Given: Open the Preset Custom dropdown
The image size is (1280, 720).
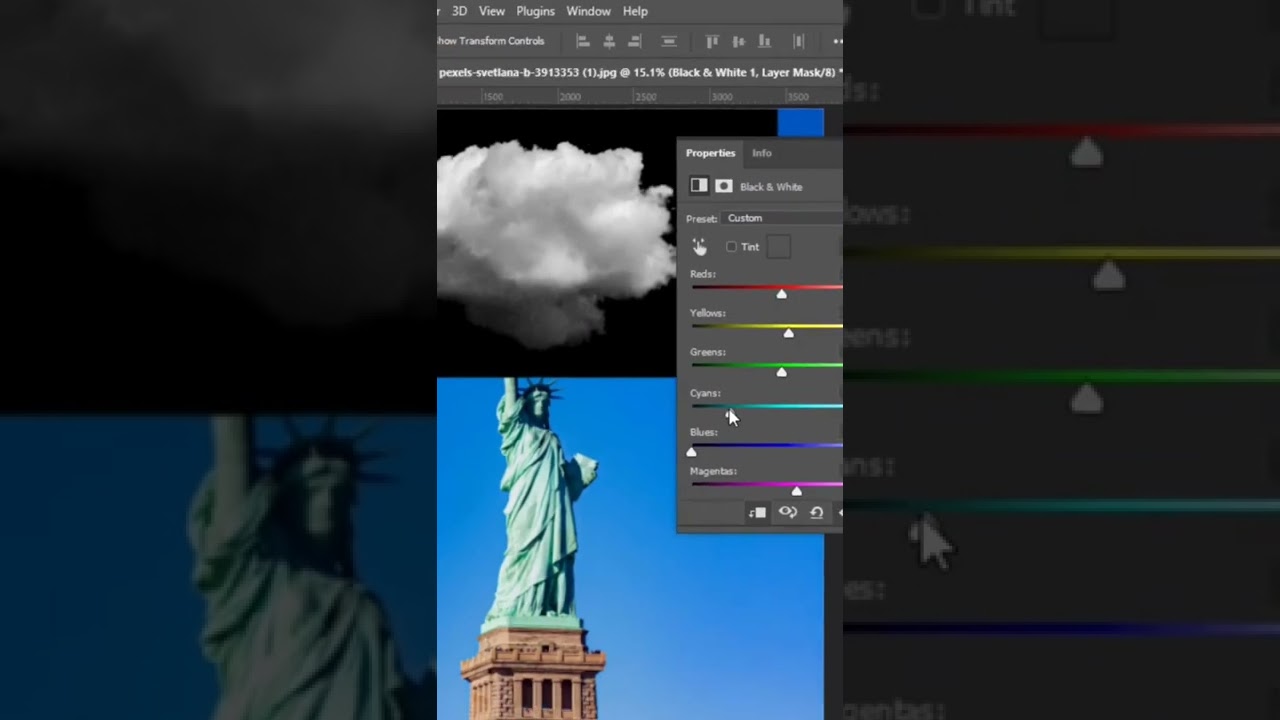Looking at the screenshot, I should pos(781,218).
